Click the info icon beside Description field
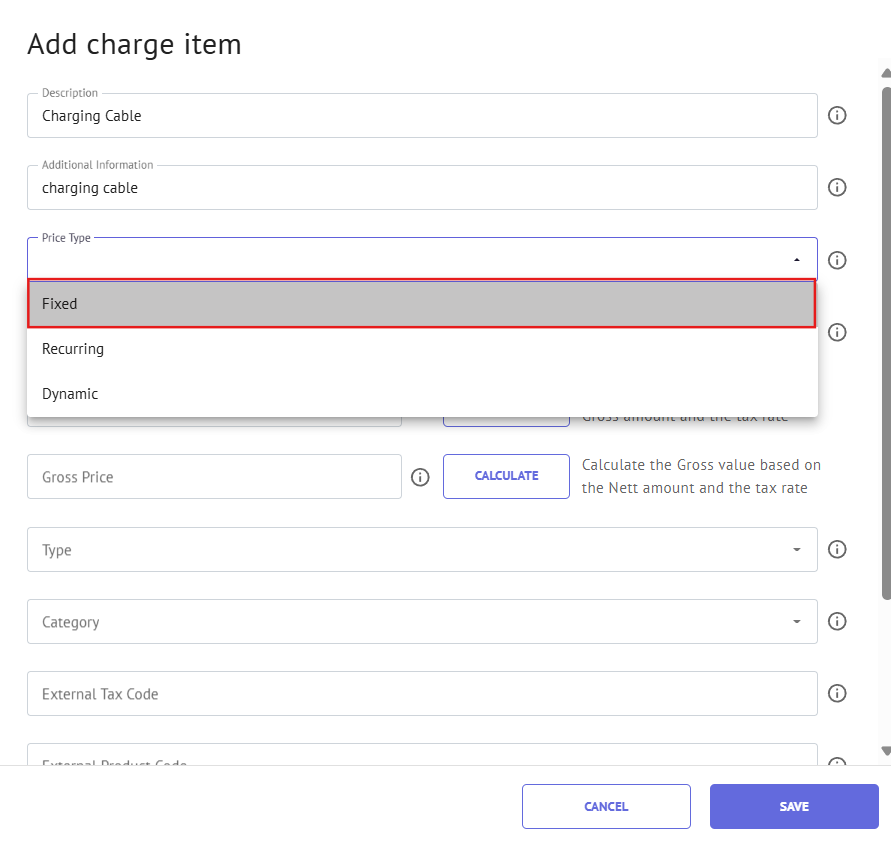Image resolution: width=891 pixels, height=843 pixels. 838,115
